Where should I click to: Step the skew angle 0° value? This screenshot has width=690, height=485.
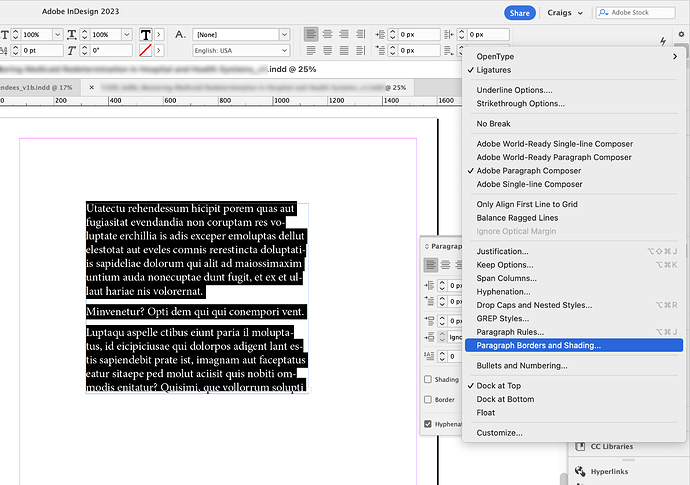[85, 51]
